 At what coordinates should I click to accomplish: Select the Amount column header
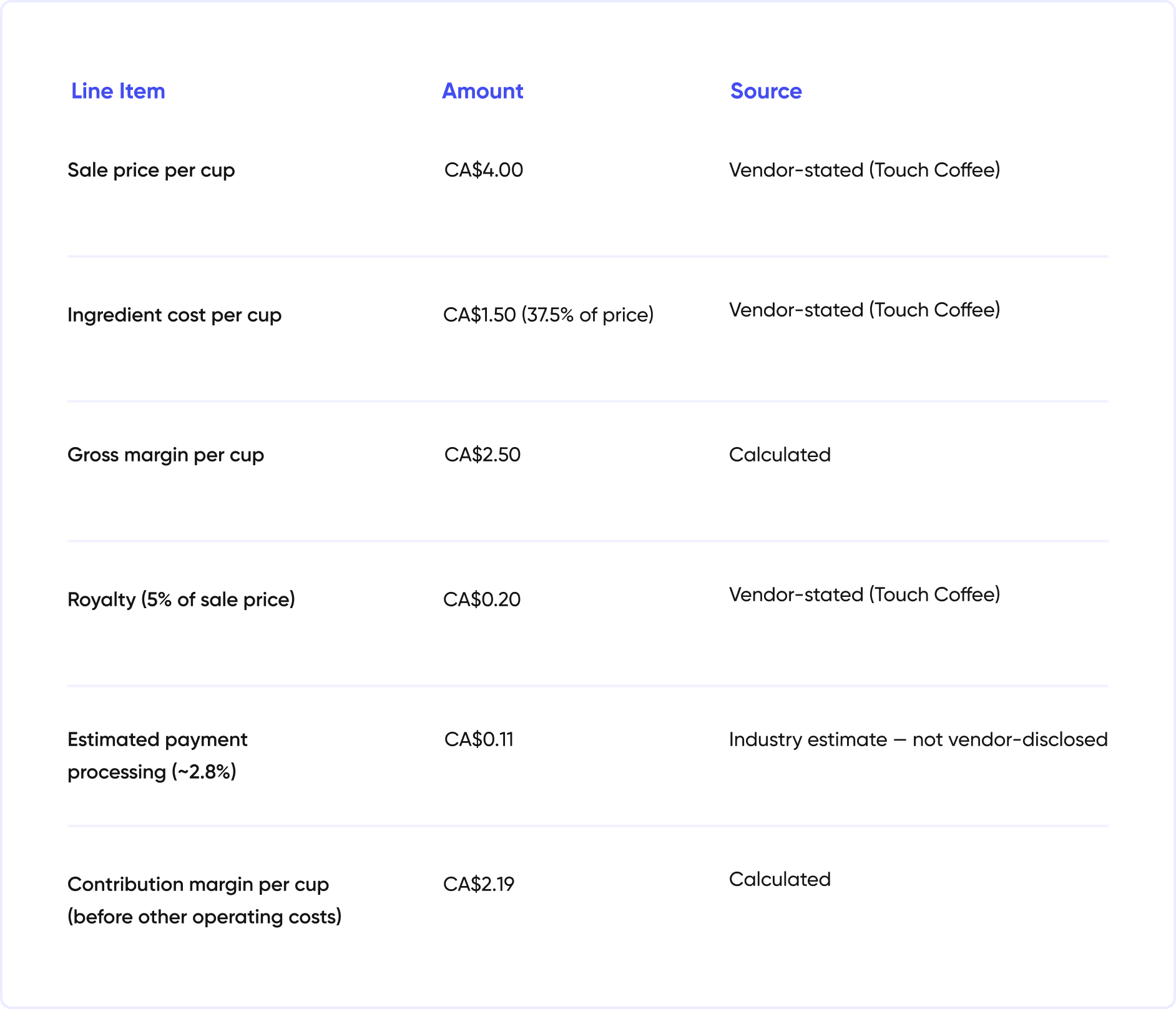483,91
